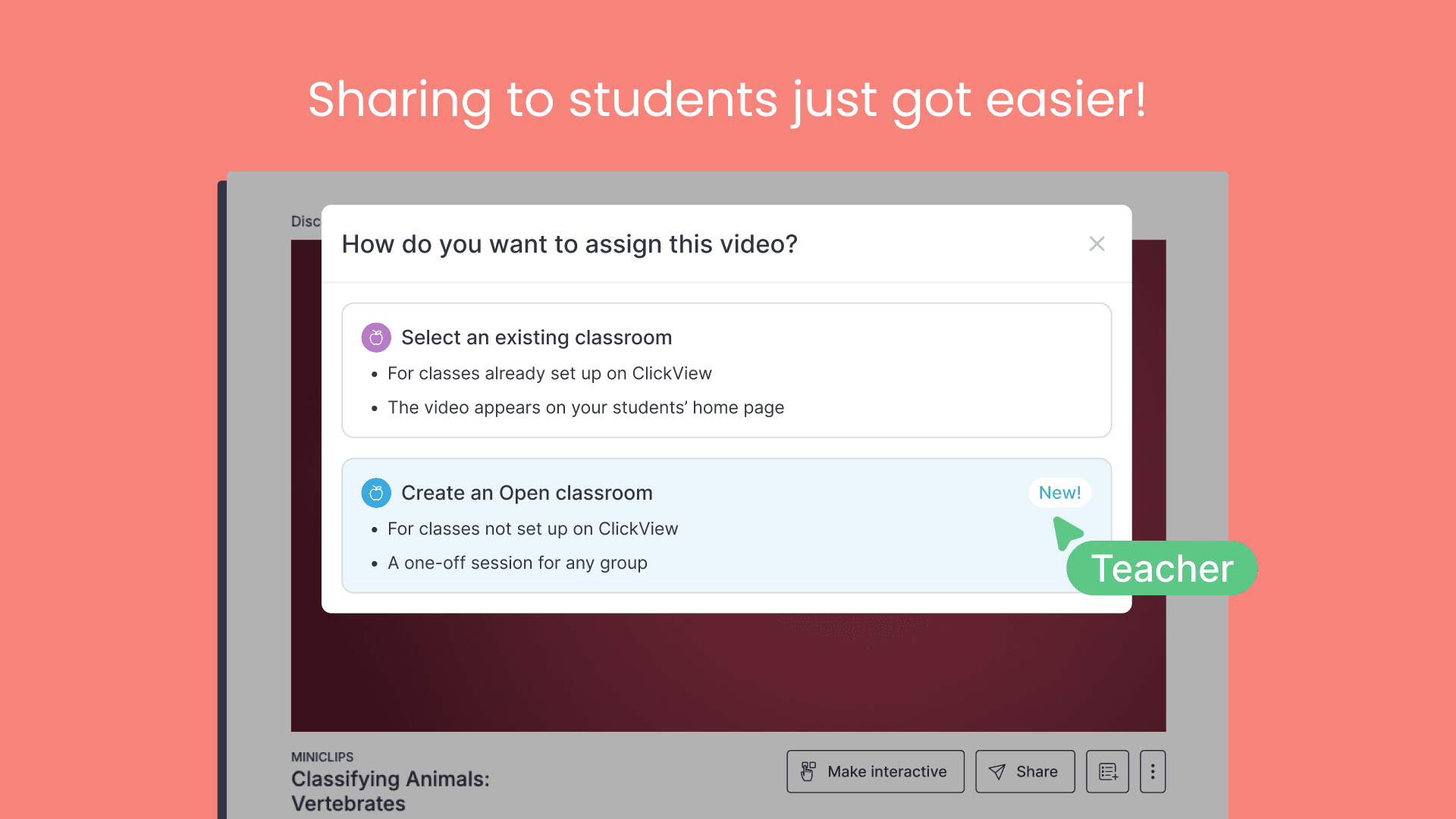The image size is (1456, 819).
Task: Click the purple apple classroom icon
Action: [375, 337]
